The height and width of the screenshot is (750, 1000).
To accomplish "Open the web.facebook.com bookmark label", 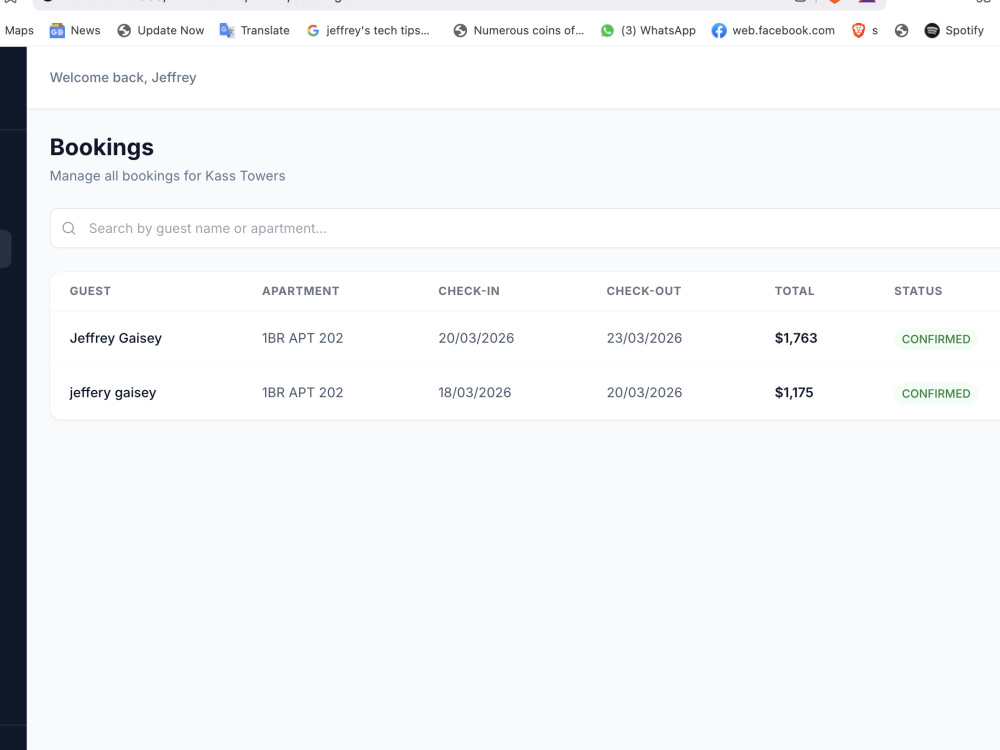I will (783, 31).
